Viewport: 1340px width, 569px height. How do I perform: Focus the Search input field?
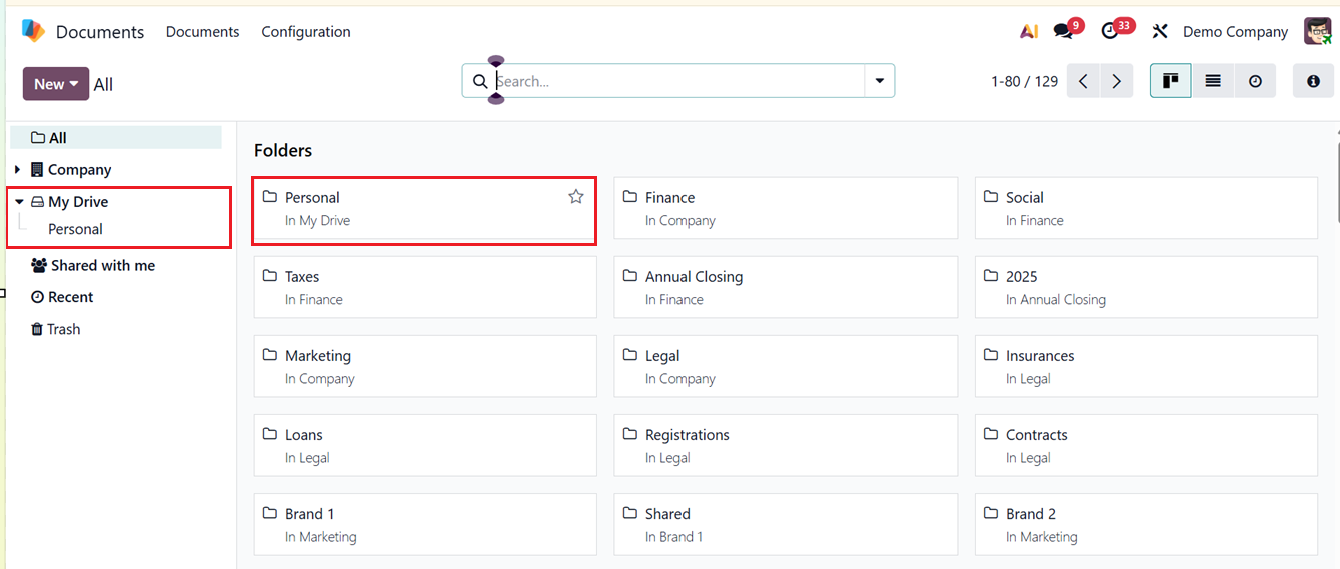click(678, 81)
